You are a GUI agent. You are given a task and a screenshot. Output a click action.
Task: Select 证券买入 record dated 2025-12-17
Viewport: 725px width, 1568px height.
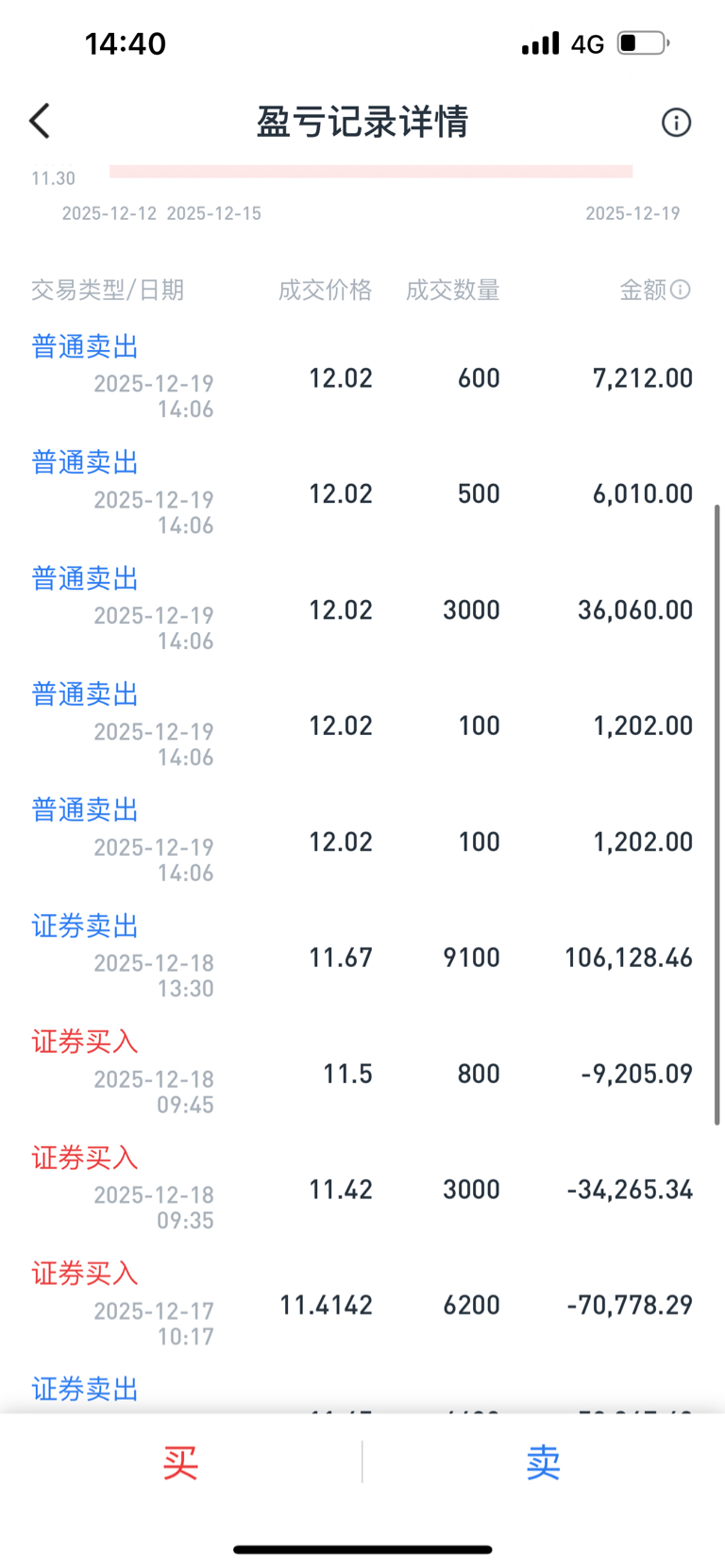click(x=362, y=1306)
